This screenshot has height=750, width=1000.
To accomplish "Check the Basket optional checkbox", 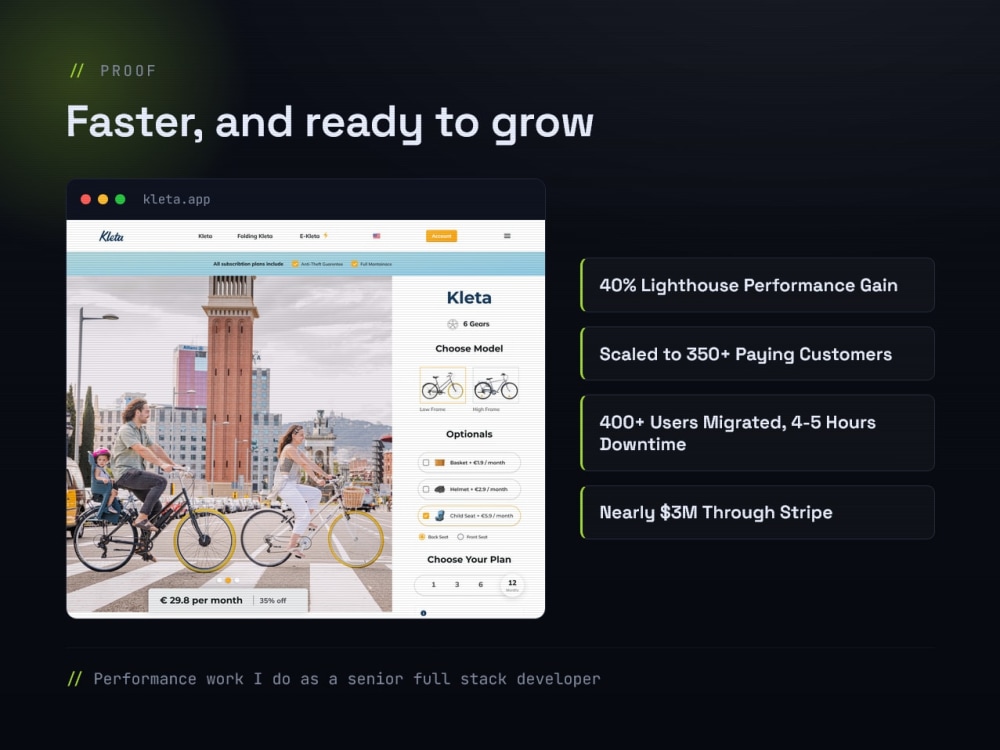I will click(426, 463).
